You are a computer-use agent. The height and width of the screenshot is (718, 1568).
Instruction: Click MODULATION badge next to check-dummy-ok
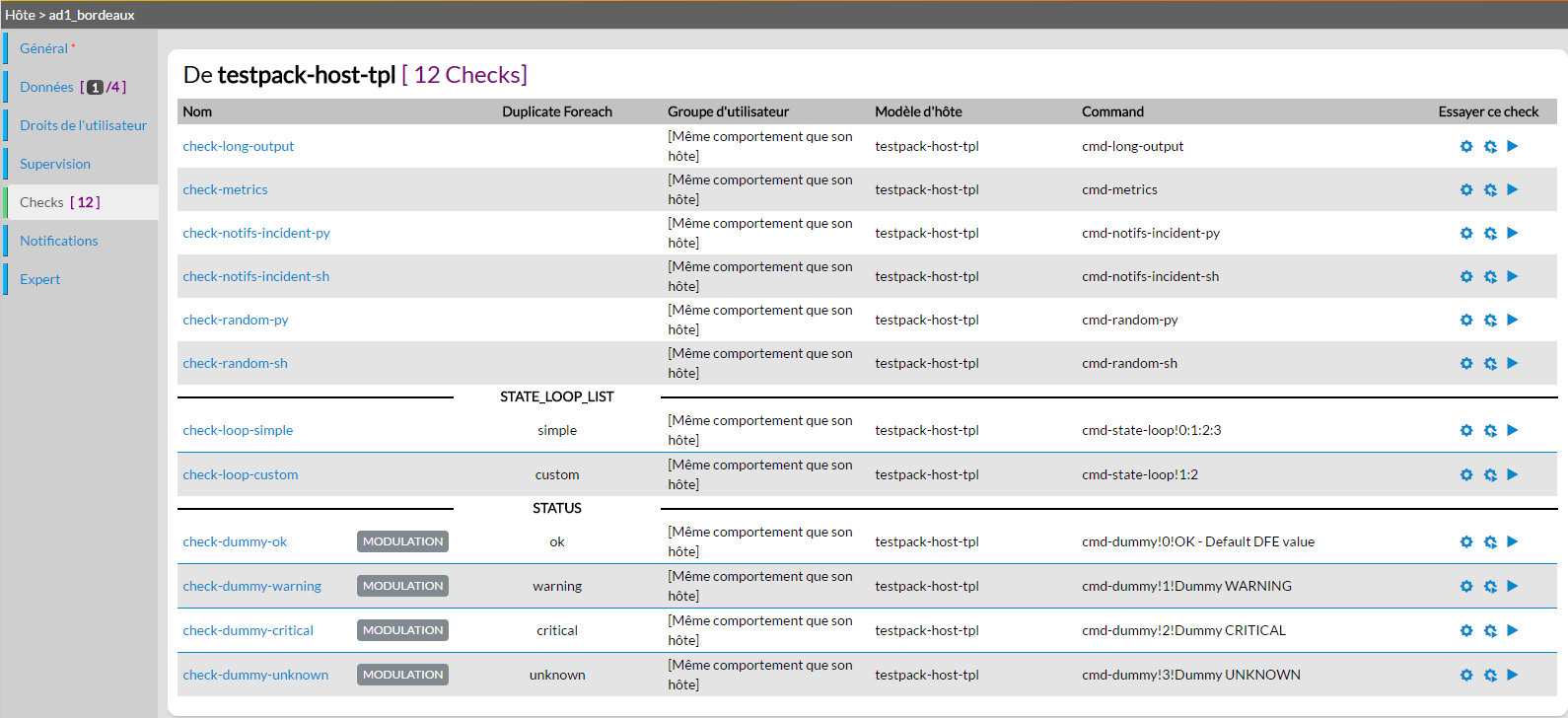click(402, 541)
